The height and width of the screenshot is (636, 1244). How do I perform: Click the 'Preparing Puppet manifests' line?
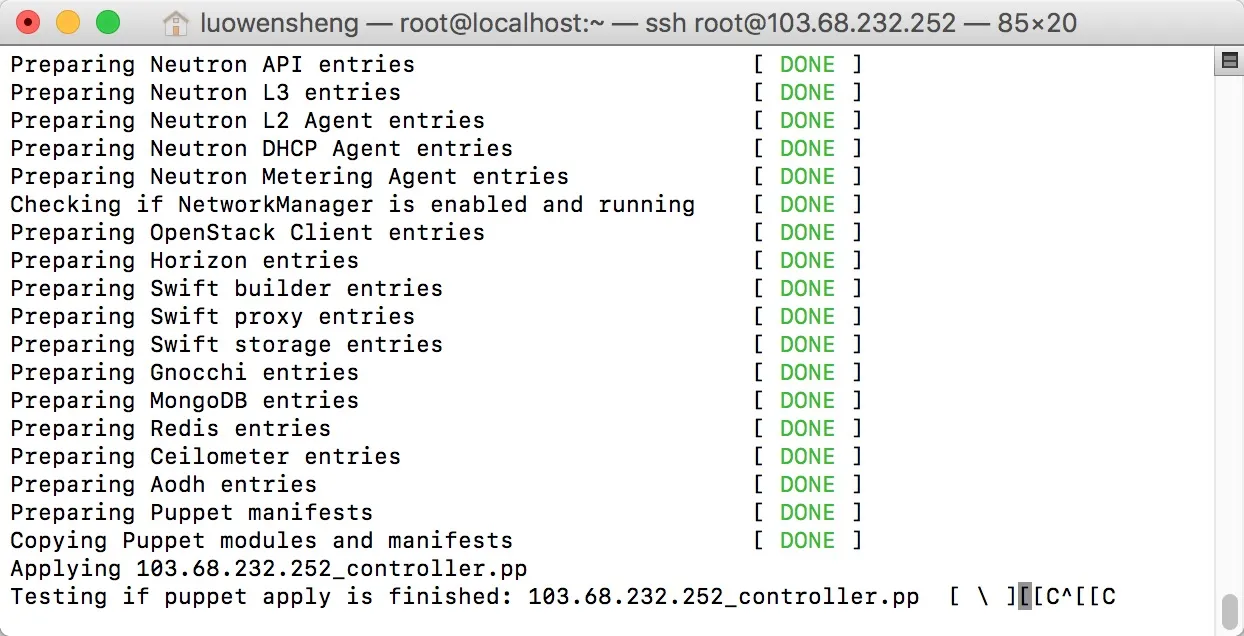point(191,513)
